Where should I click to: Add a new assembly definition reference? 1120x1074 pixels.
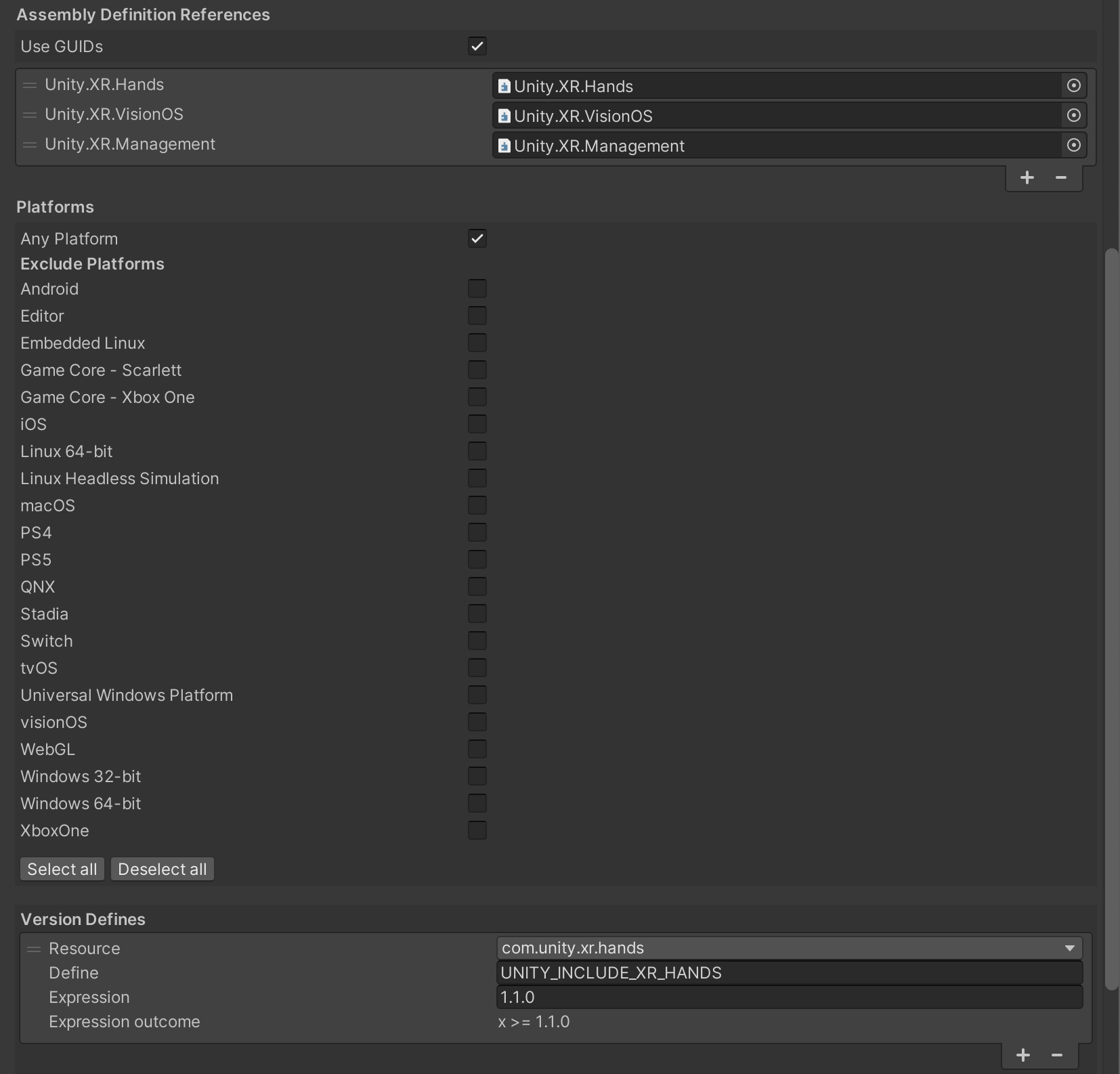(x=1027, y=177)
